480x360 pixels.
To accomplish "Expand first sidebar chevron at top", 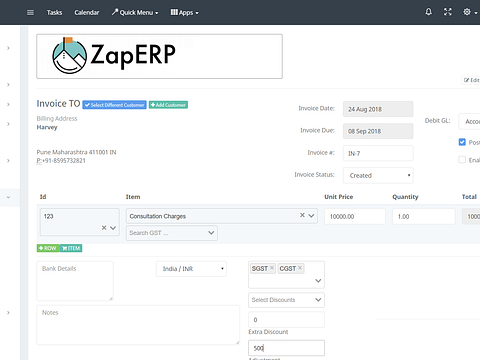I will (8, 48).
